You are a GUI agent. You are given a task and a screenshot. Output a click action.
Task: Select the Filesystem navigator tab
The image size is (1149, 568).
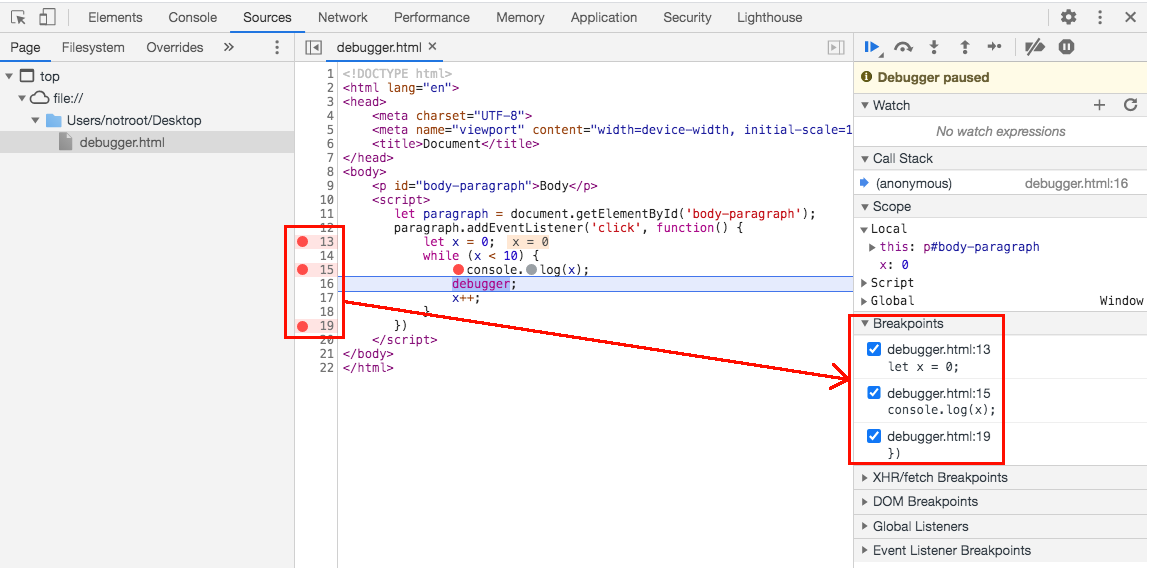click(x=93, y=48)
